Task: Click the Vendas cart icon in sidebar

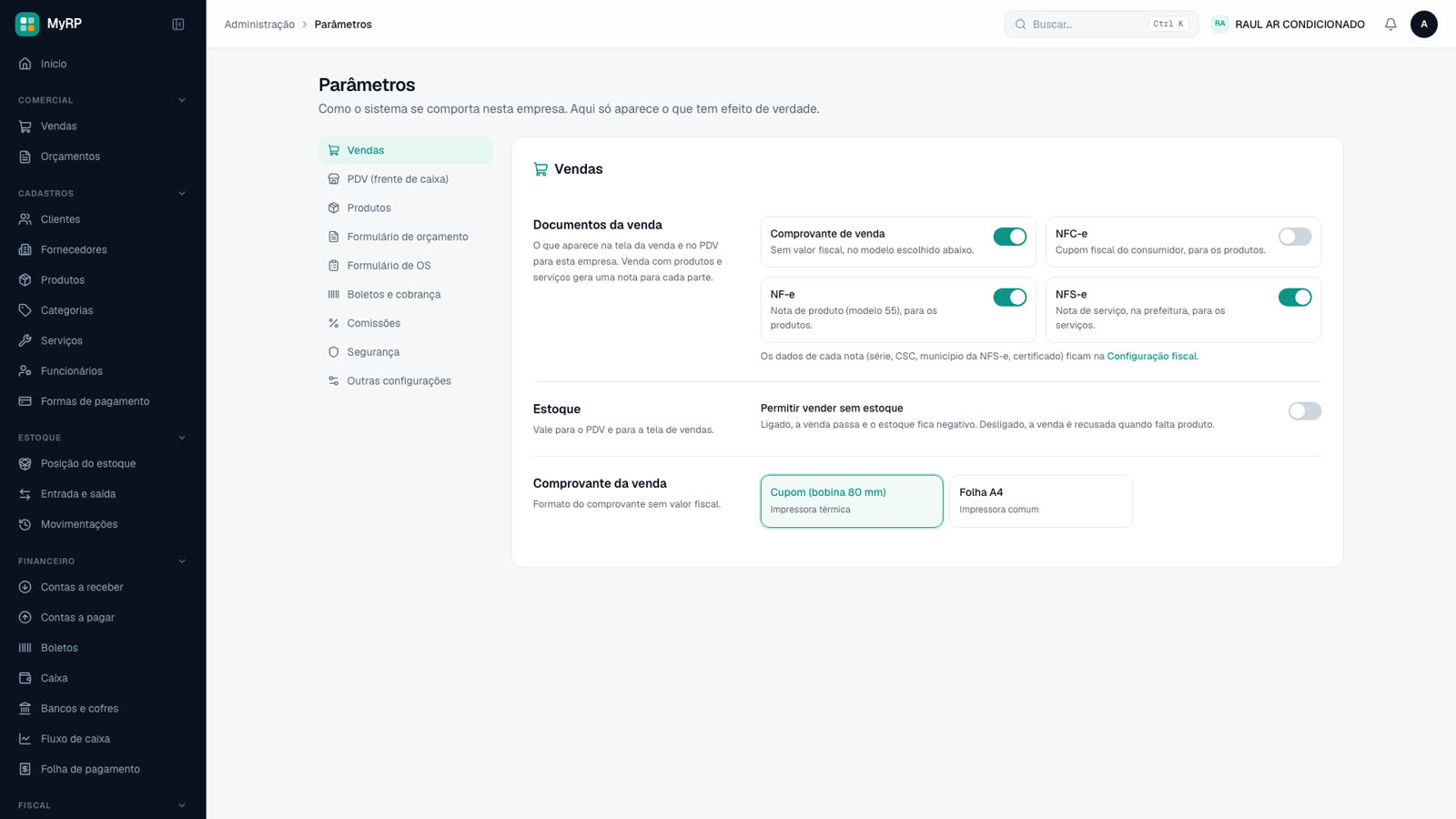Action: point(25,126)
